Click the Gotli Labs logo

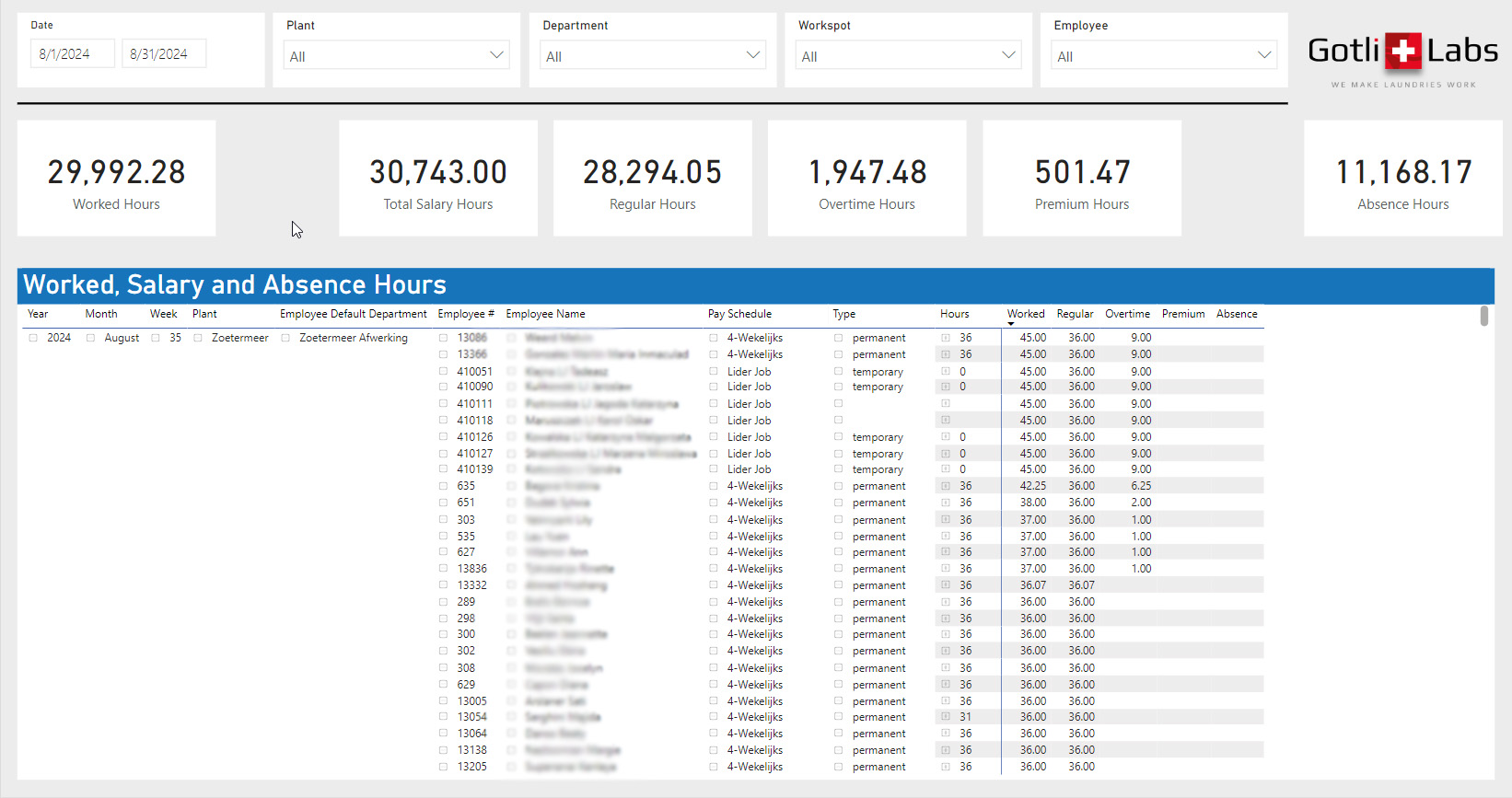pyautogui.click(x=1402, y=53)
